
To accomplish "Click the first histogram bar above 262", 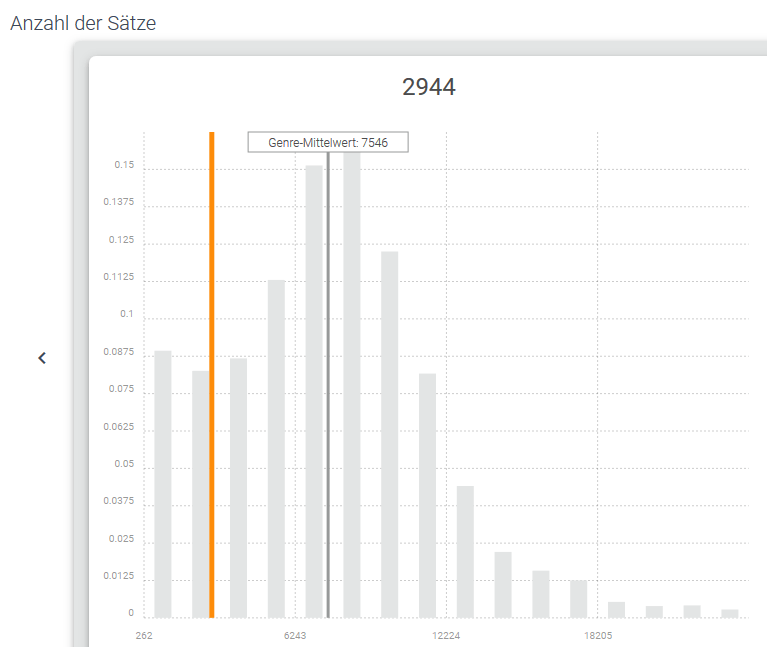I will 163,484.
